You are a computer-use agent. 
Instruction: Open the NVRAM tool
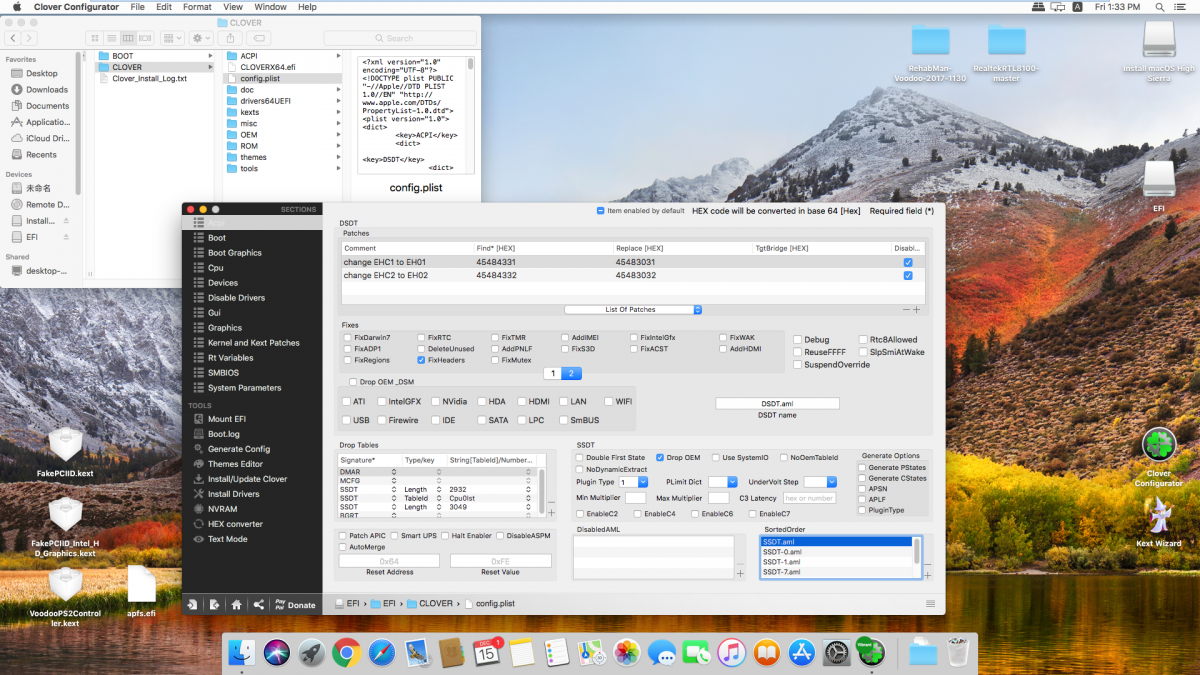[x=222, y=509]
